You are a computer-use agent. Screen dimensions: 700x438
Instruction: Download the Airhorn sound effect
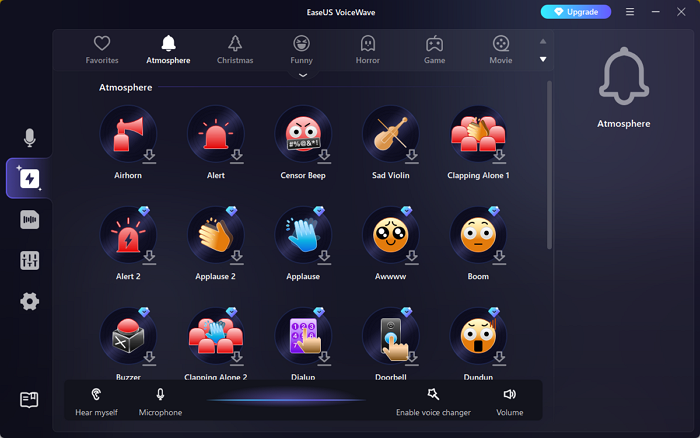(149, 156)
